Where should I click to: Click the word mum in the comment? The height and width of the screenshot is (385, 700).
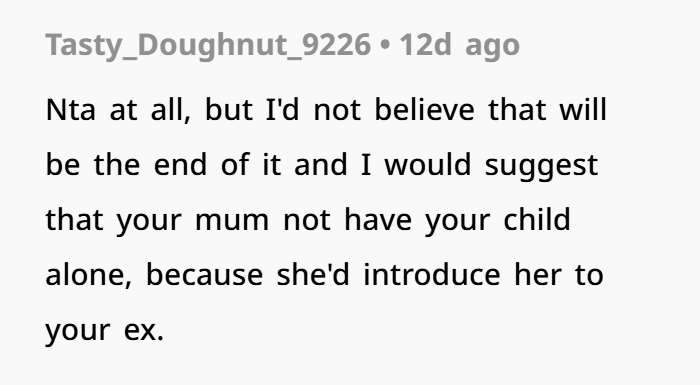[232, 221]
